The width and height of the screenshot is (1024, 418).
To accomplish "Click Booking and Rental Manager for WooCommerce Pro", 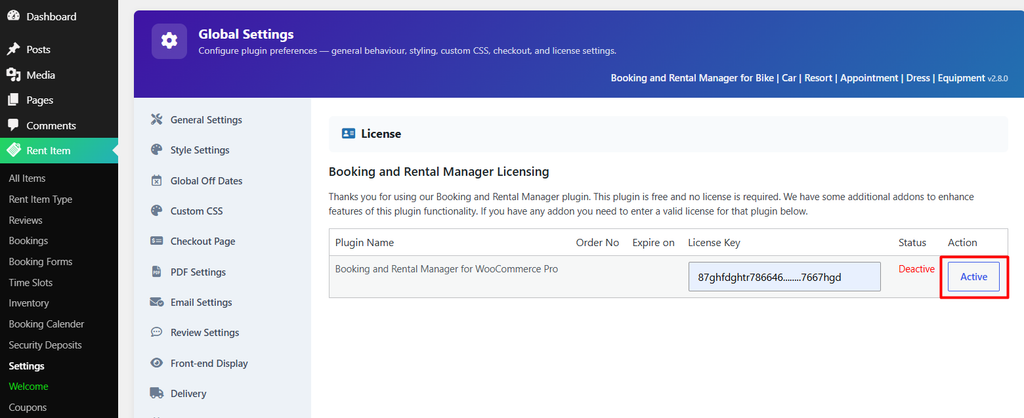I will tap(447, 268).
